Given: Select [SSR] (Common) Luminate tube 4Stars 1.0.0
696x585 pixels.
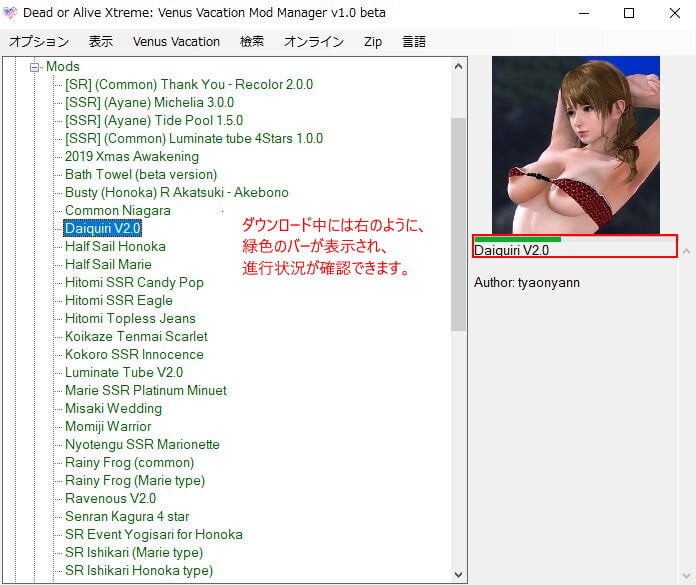Looking at the screenshot, I should [194, 138].
